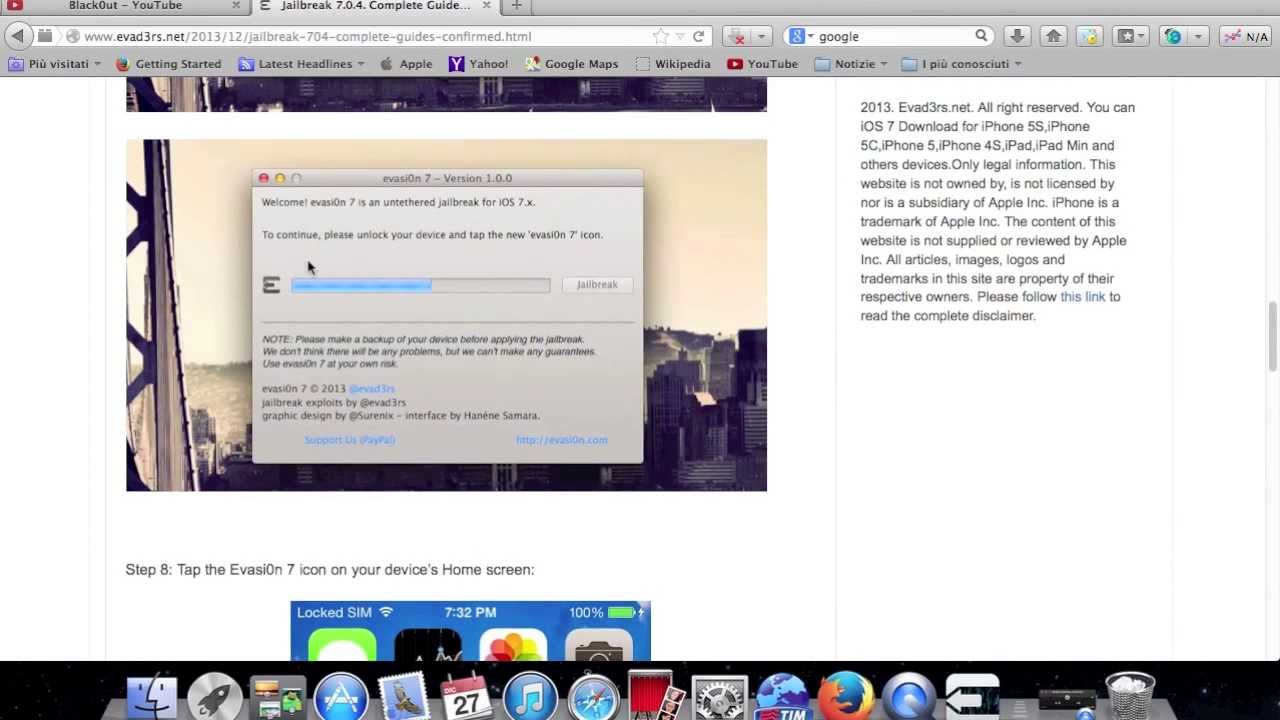Close the Jailbreak 7.0.4 guide tab

click(x=485, y=6)
